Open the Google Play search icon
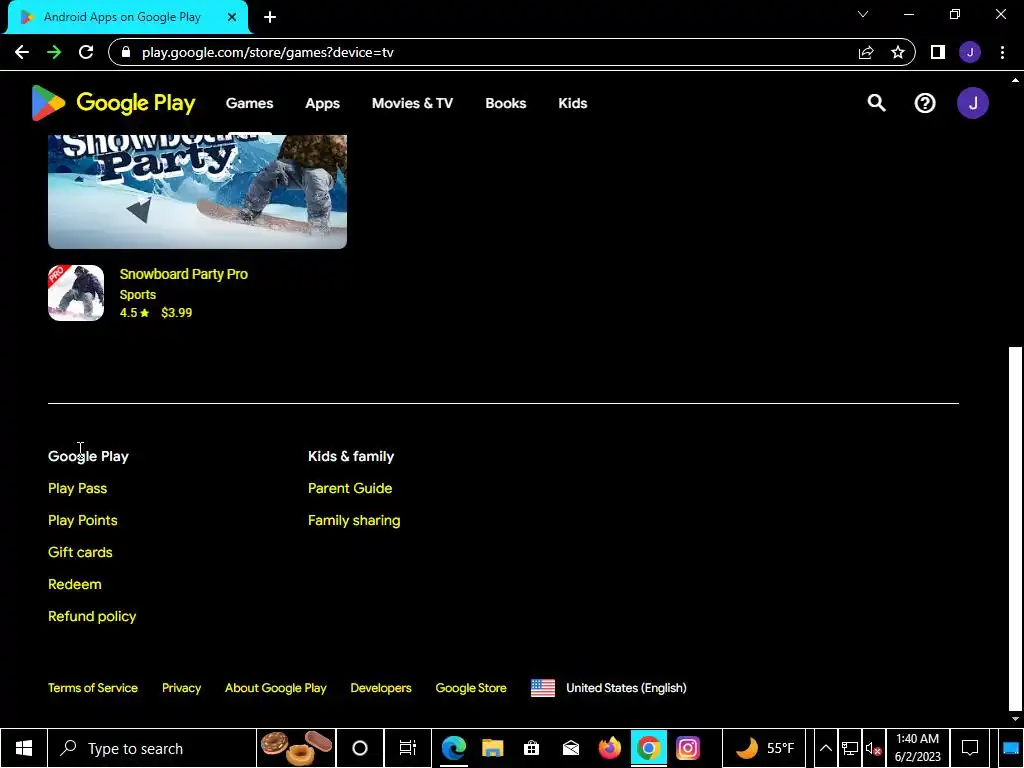Viewport: 1024px width, 768px height. coord(876,103)
